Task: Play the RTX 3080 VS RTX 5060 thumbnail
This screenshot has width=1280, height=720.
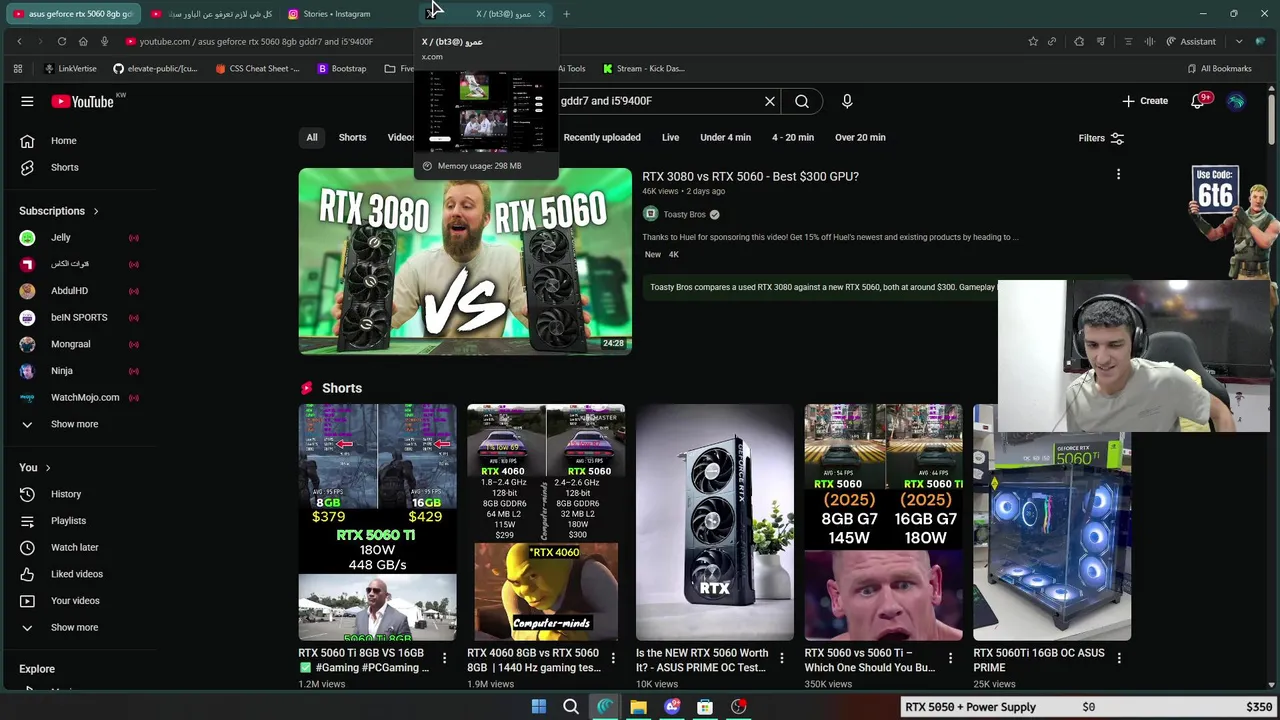Action: tap(465, 262)
